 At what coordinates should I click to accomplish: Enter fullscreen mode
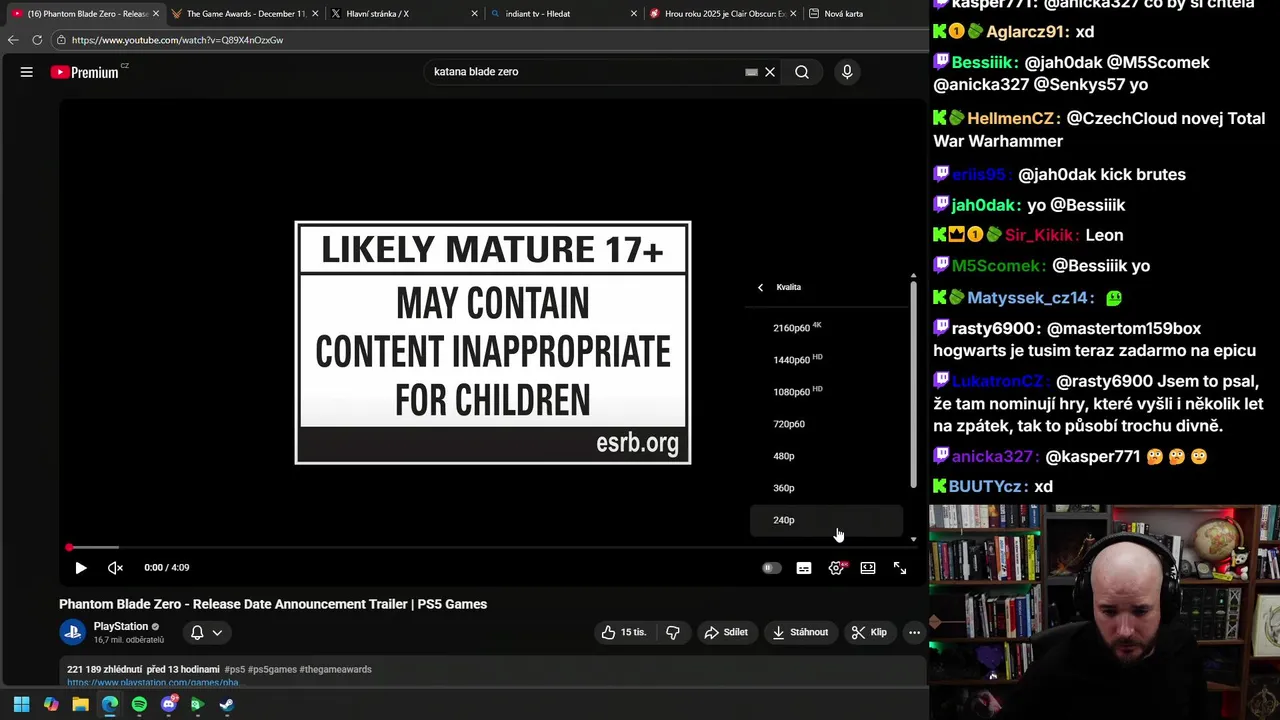coord(900,568)
